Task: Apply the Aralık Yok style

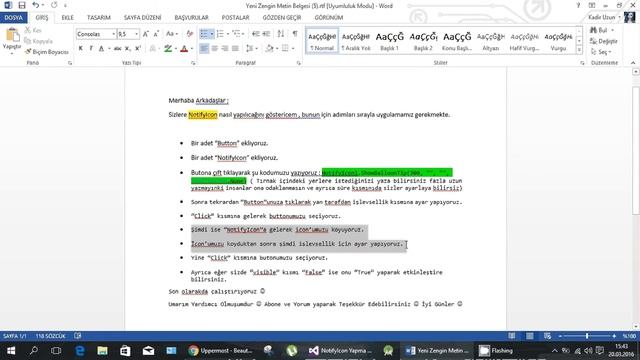Action: point(356,41)
